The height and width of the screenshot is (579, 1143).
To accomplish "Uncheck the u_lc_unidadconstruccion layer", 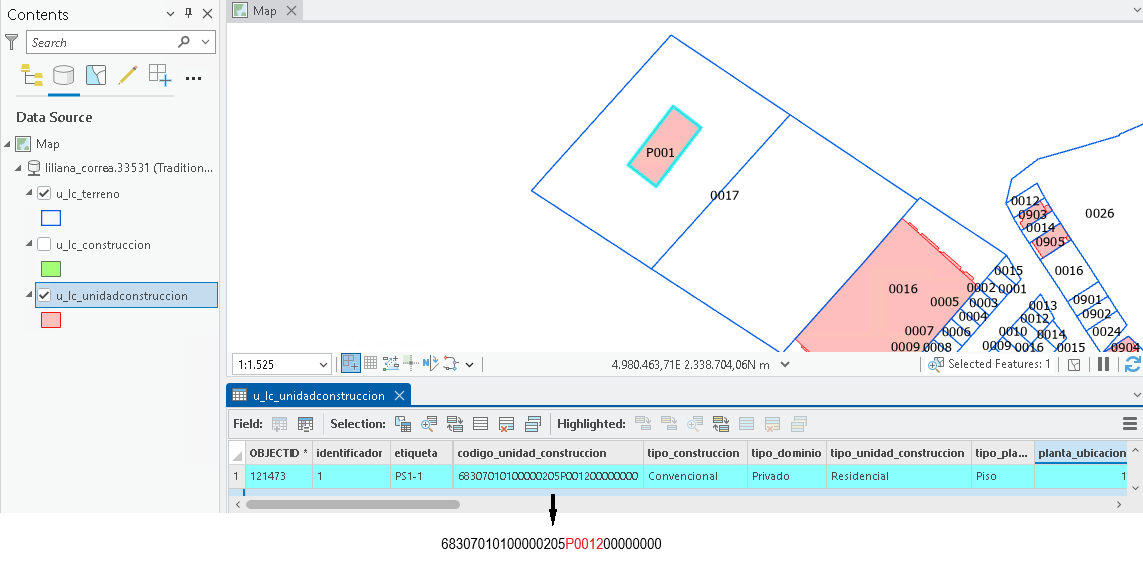I will [44, 295].
